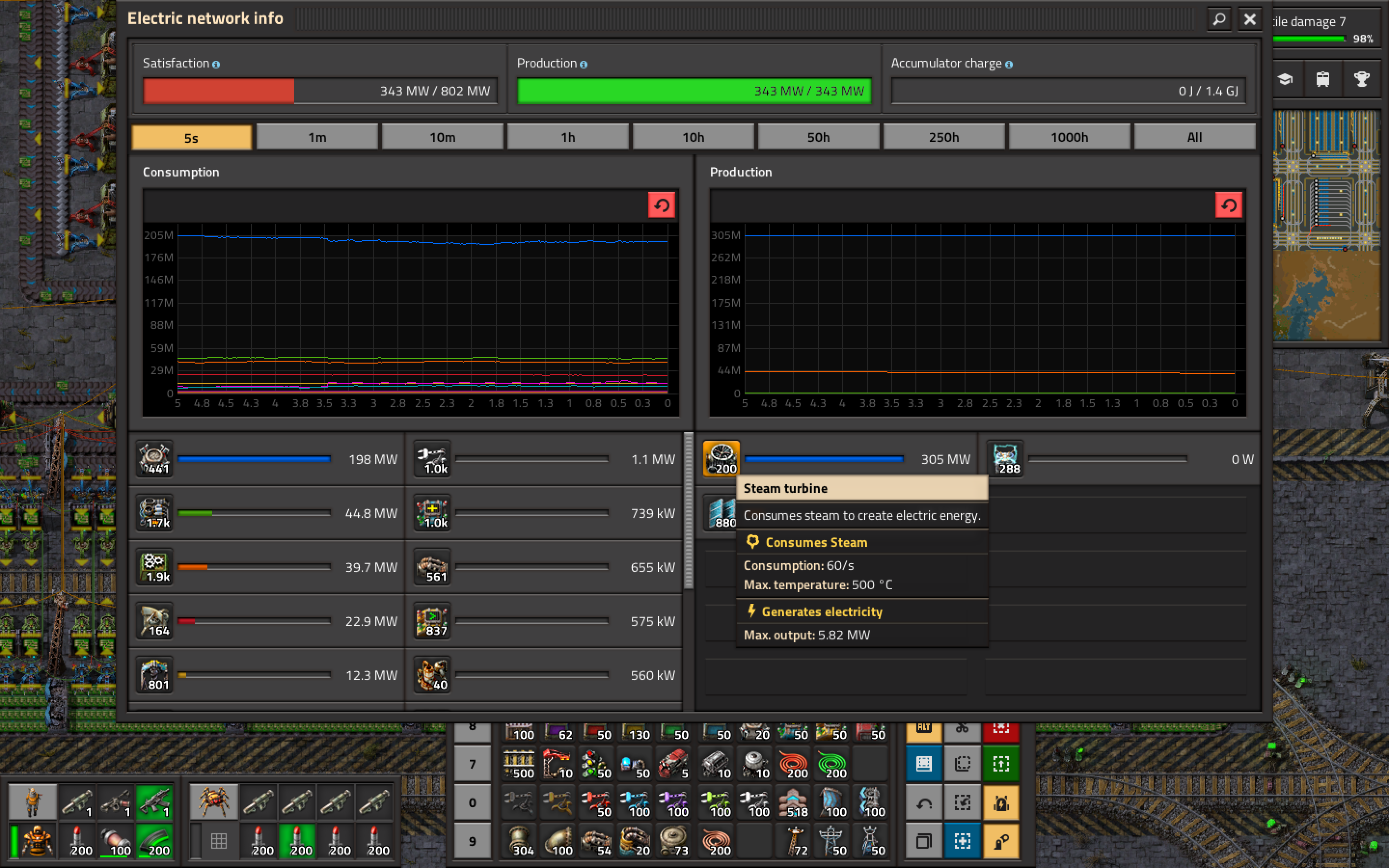Pick purple inserter in quickbar row 0
Image resolution: width=1389 pixels, height=868 pixels.
point(674,802)
